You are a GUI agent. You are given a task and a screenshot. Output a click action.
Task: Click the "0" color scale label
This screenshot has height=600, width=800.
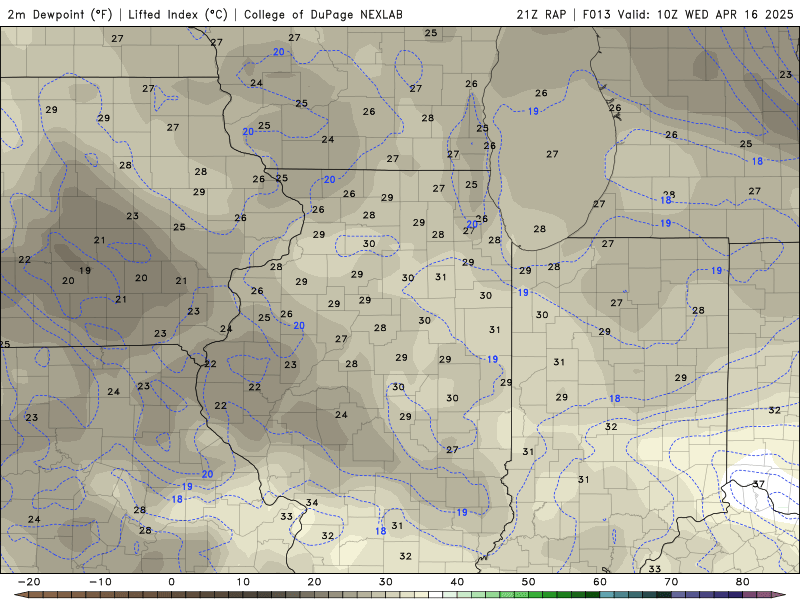[171, 582]
